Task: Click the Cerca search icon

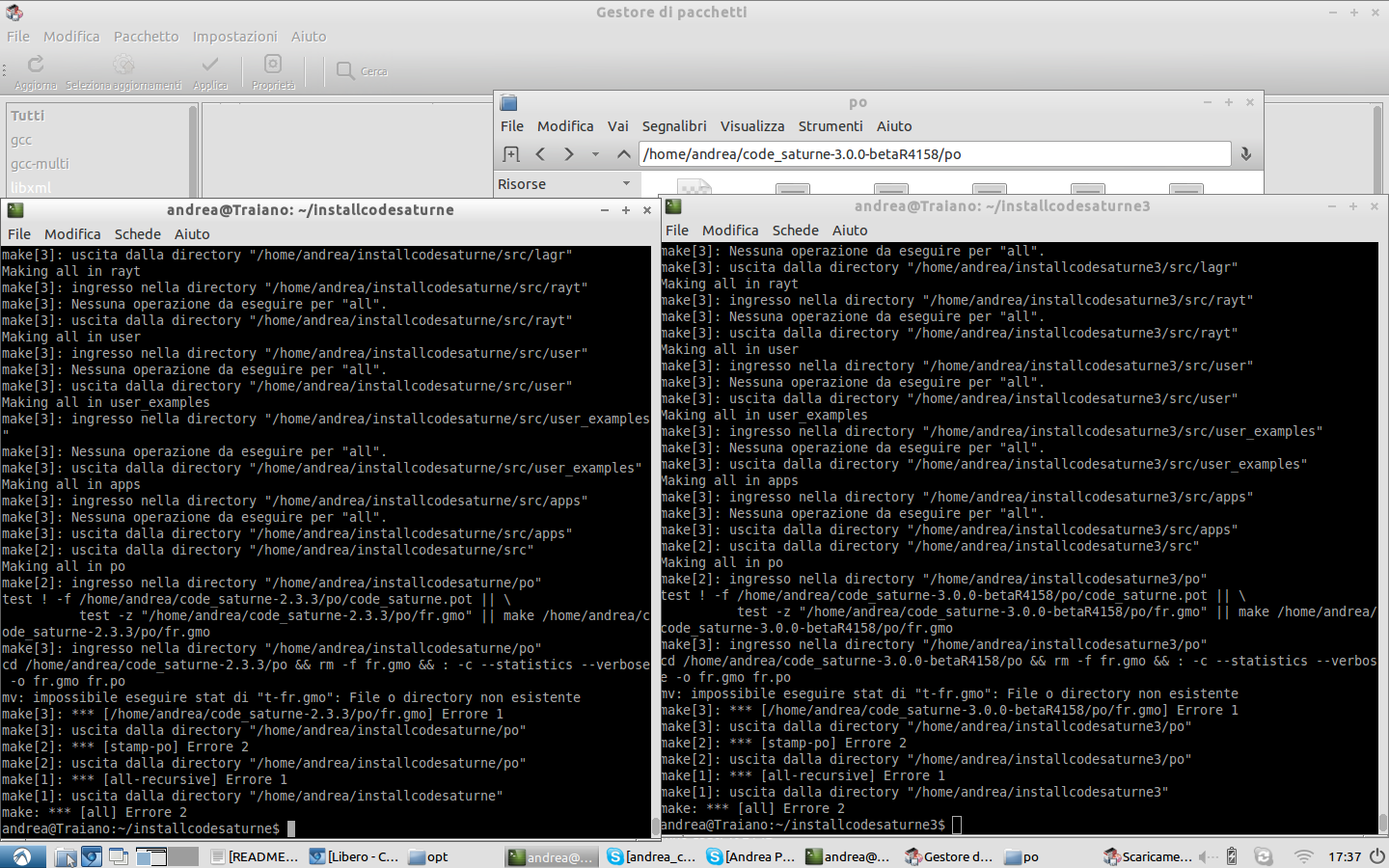Action: (345, 70)
